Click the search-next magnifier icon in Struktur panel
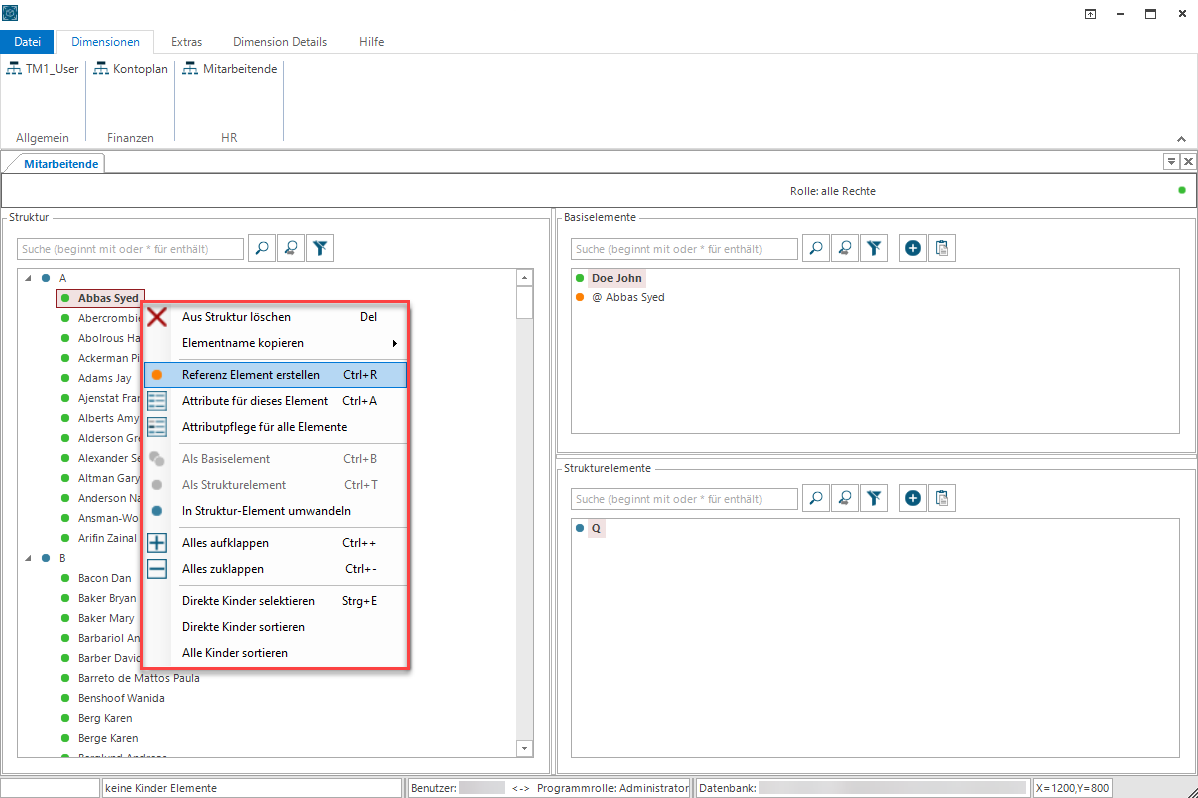1198x798 pixels. point(291,248)
